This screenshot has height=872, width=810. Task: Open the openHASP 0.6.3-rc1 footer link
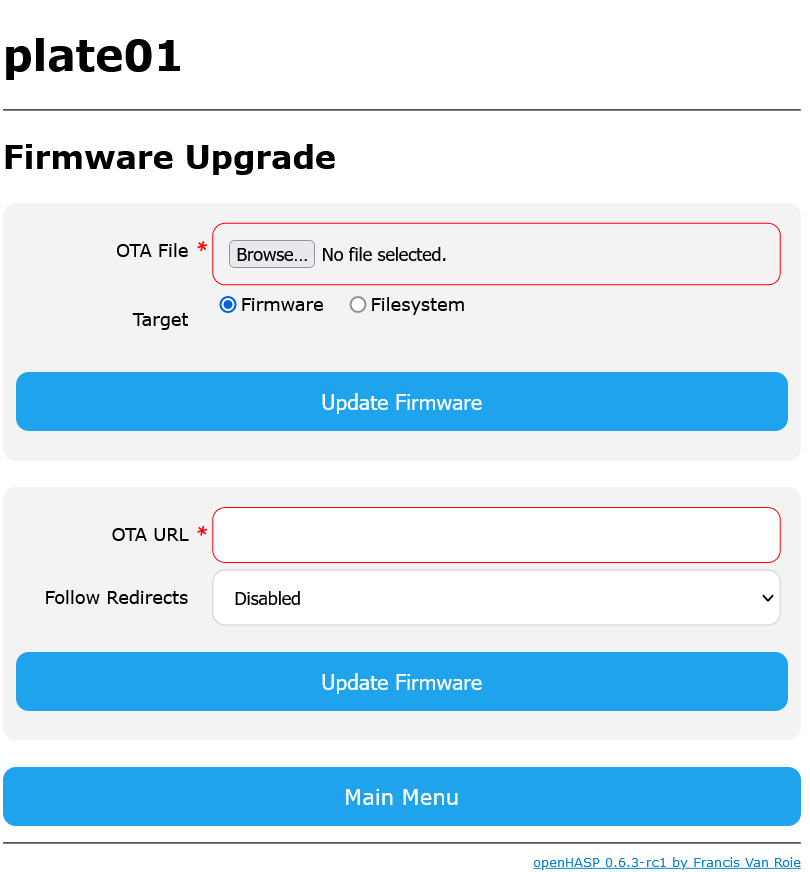667,863
